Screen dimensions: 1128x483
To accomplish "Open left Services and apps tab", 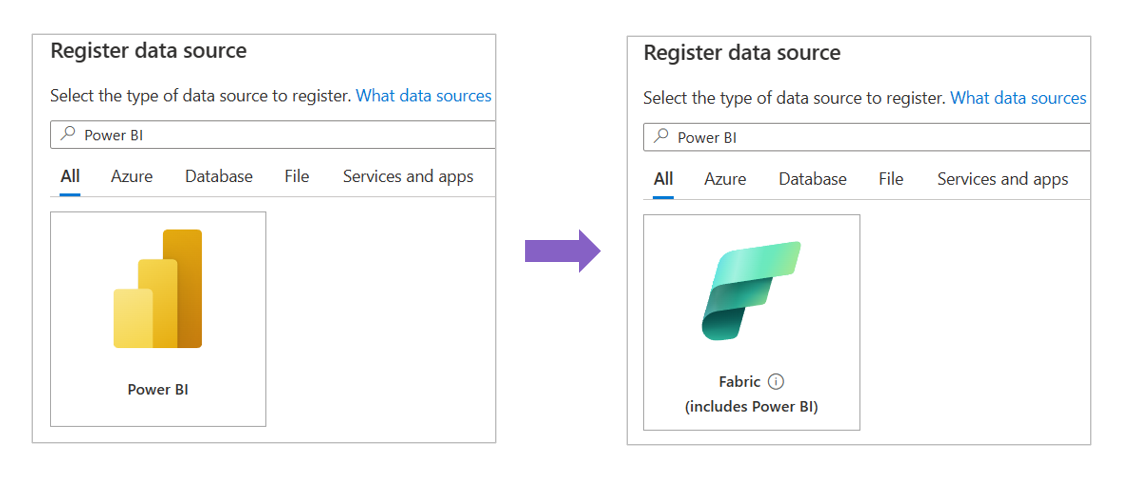I will [408, 176].
